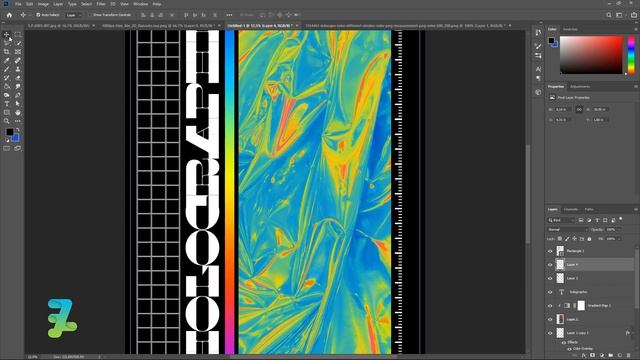
Task: Click the lock all padlock icon
Action: [x=589, y=239]
